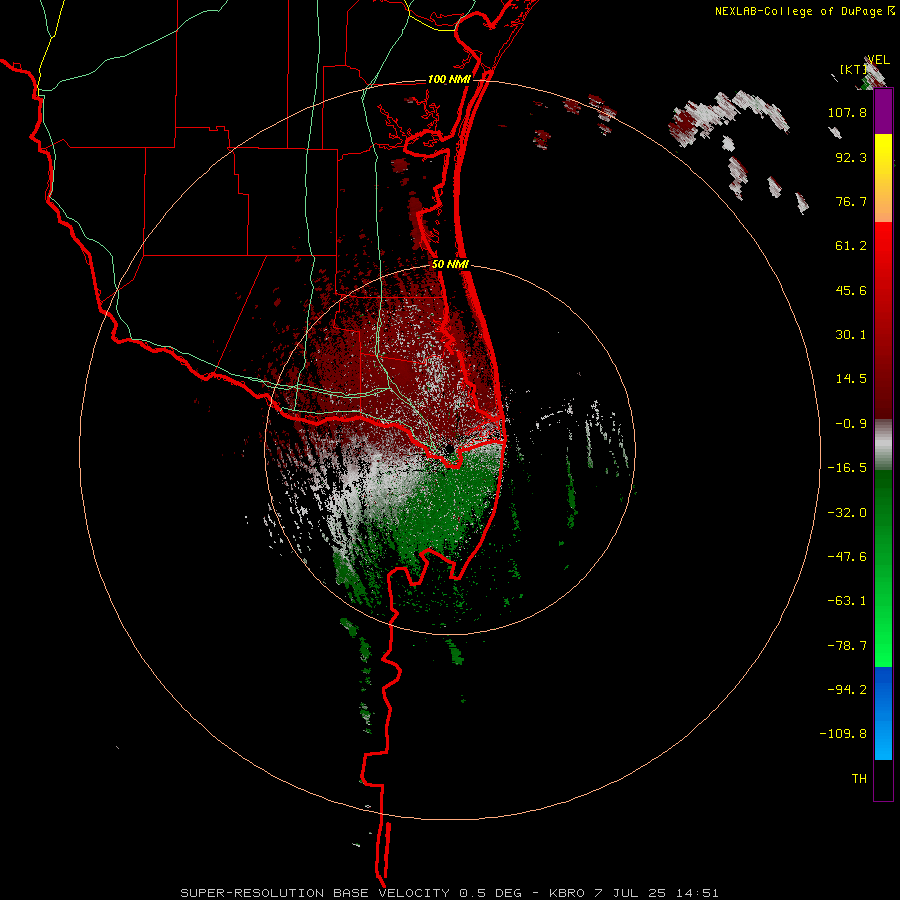Click the VEL legend title
This screenshot has width=900, height=900.
(x=878, y=60)
